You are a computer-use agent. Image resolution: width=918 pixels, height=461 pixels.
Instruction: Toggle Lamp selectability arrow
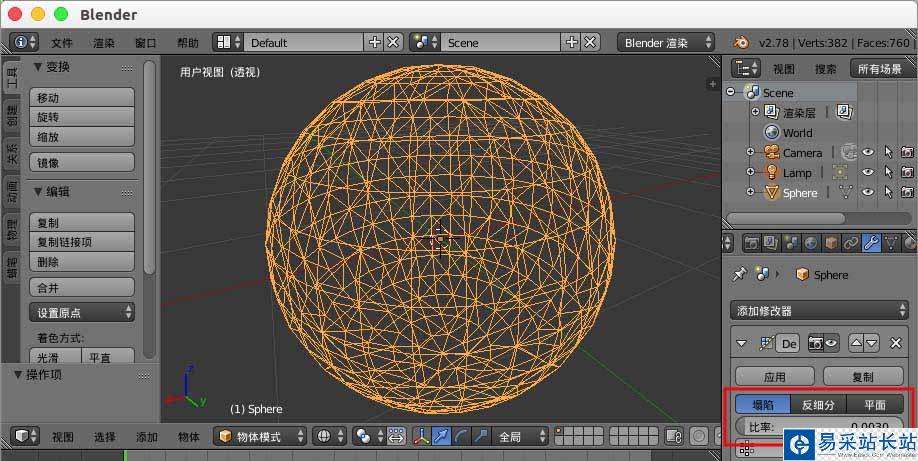(888, 172)
